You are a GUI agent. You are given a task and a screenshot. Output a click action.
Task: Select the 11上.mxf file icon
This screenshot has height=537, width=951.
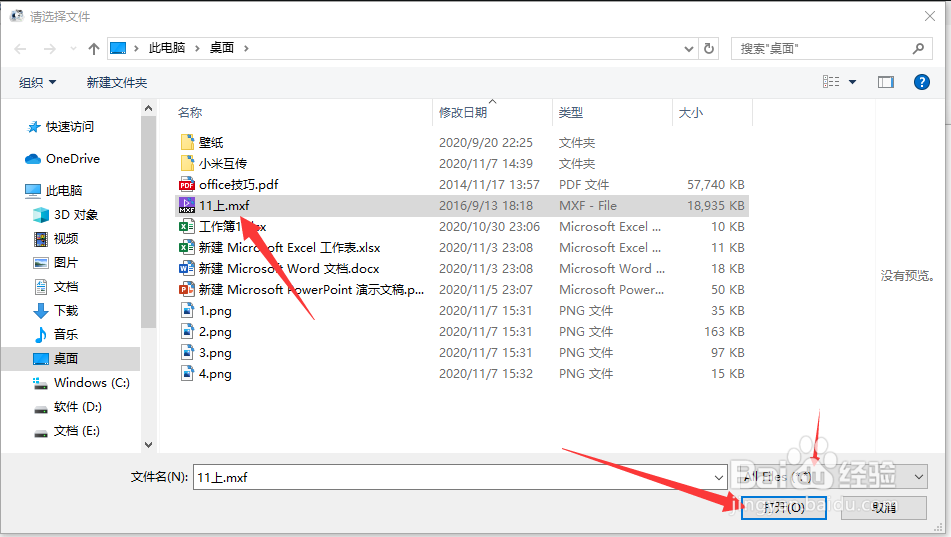pyautogui.click(x=187, y=205)
